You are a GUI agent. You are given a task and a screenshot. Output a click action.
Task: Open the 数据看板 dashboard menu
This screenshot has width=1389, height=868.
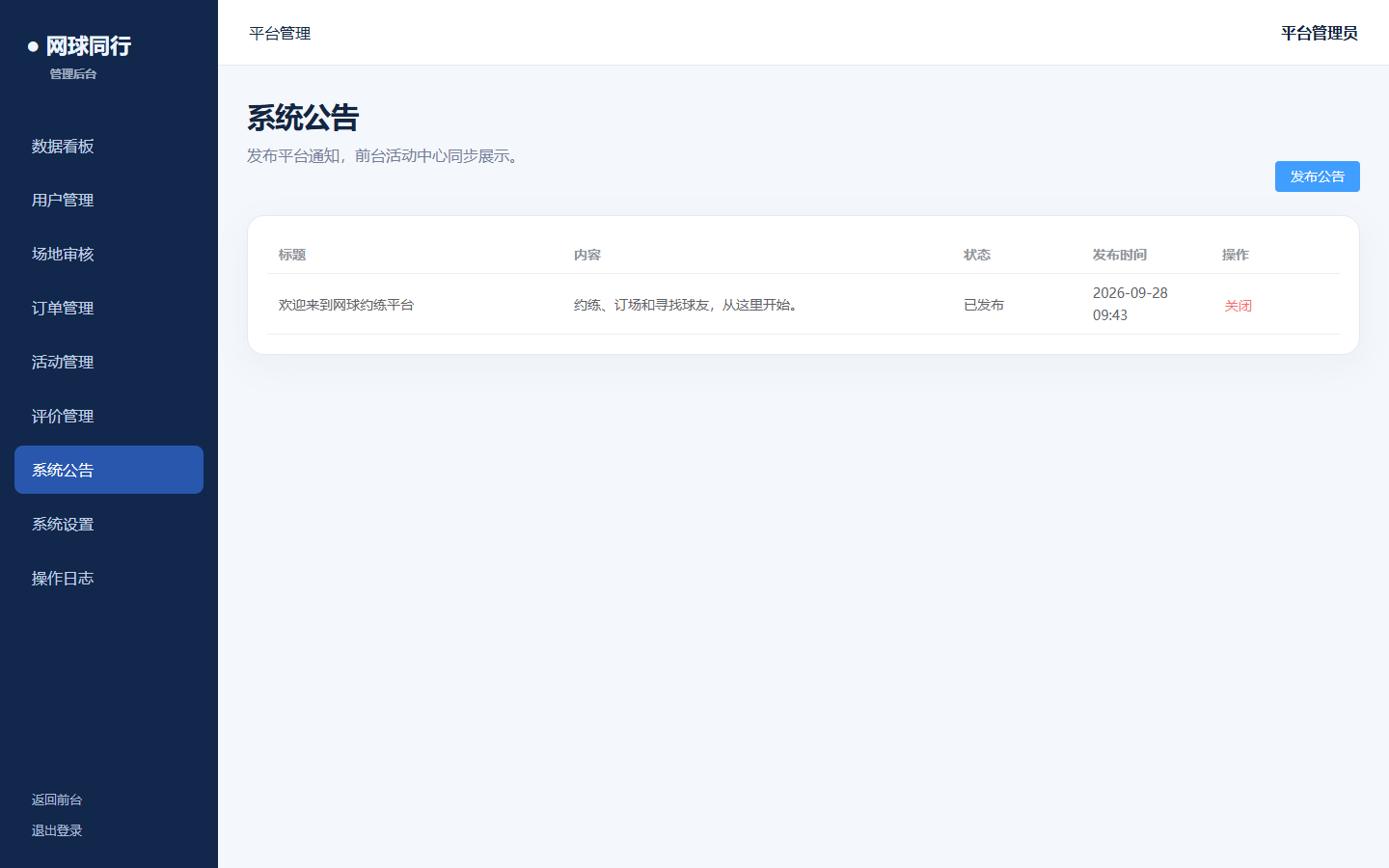tap(109, 146)
